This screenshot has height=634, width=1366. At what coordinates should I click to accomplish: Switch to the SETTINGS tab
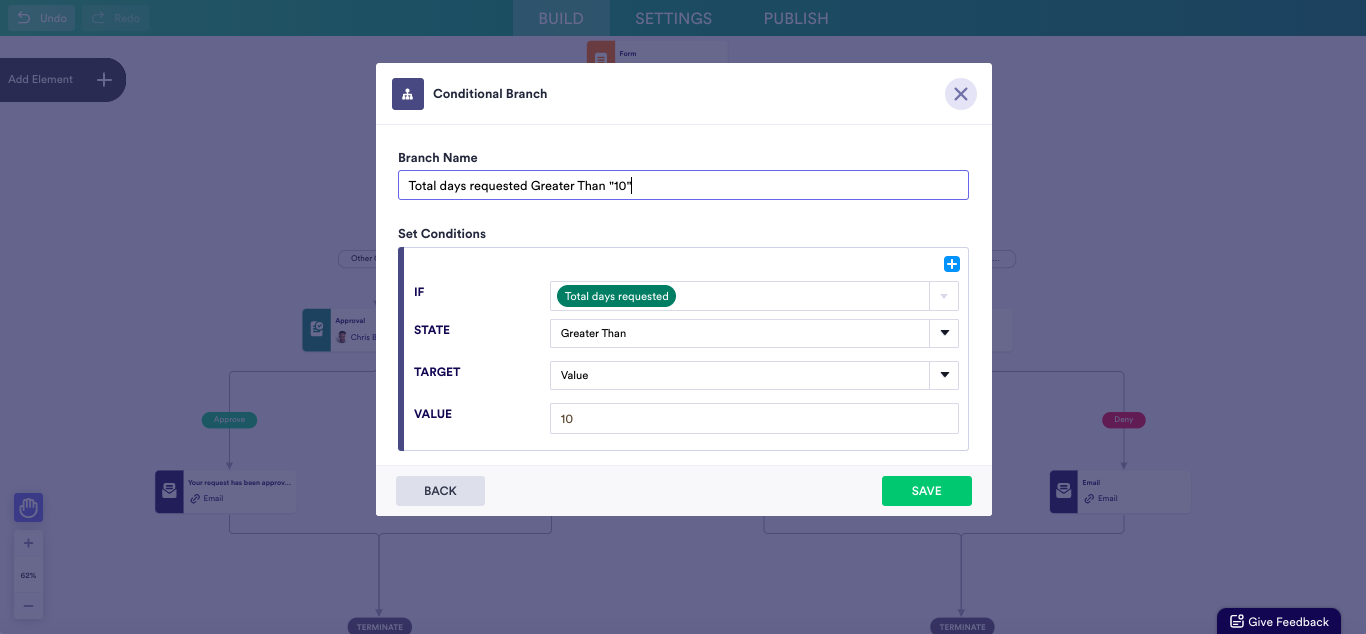pos(673,18)
